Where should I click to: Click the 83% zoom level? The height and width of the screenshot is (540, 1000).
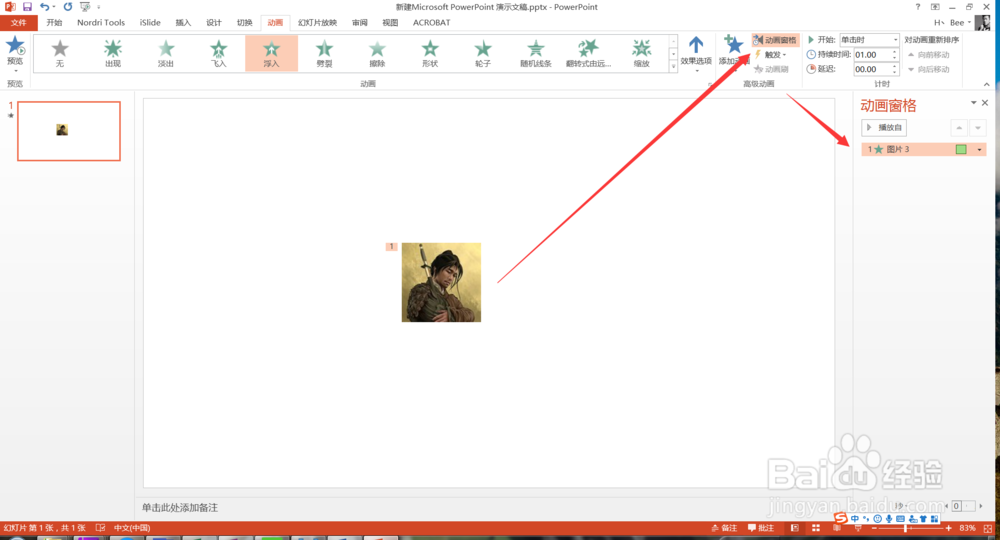click(x=967, y=529)
